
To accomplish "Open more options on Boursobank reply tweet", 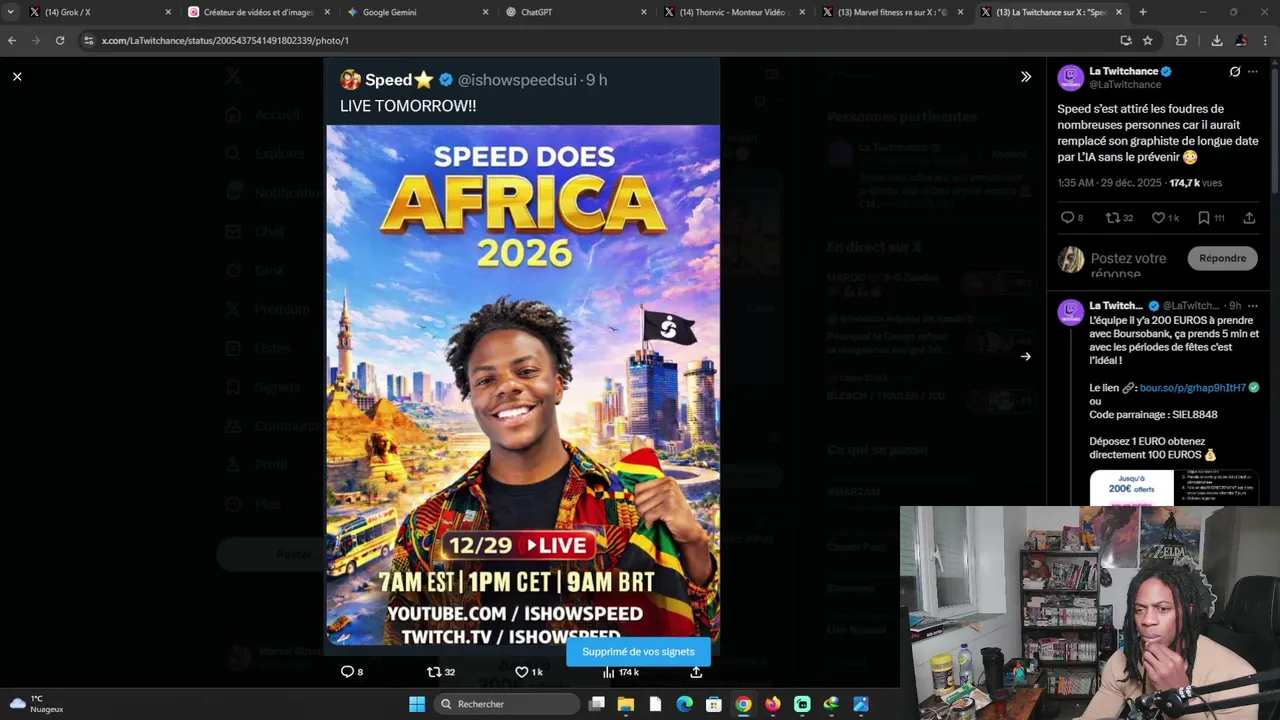I will pos(1253,305).
